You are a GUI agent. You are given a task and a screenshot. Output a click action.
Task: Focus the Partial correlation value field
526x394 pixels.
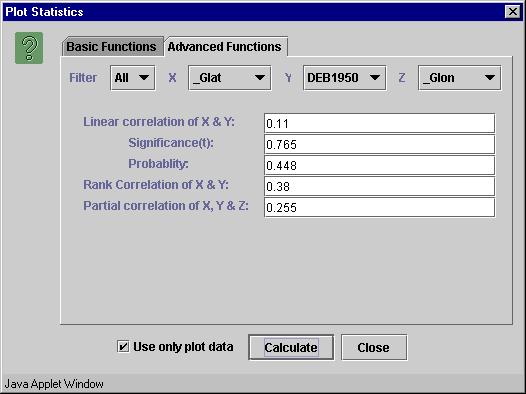coord(379,208)
